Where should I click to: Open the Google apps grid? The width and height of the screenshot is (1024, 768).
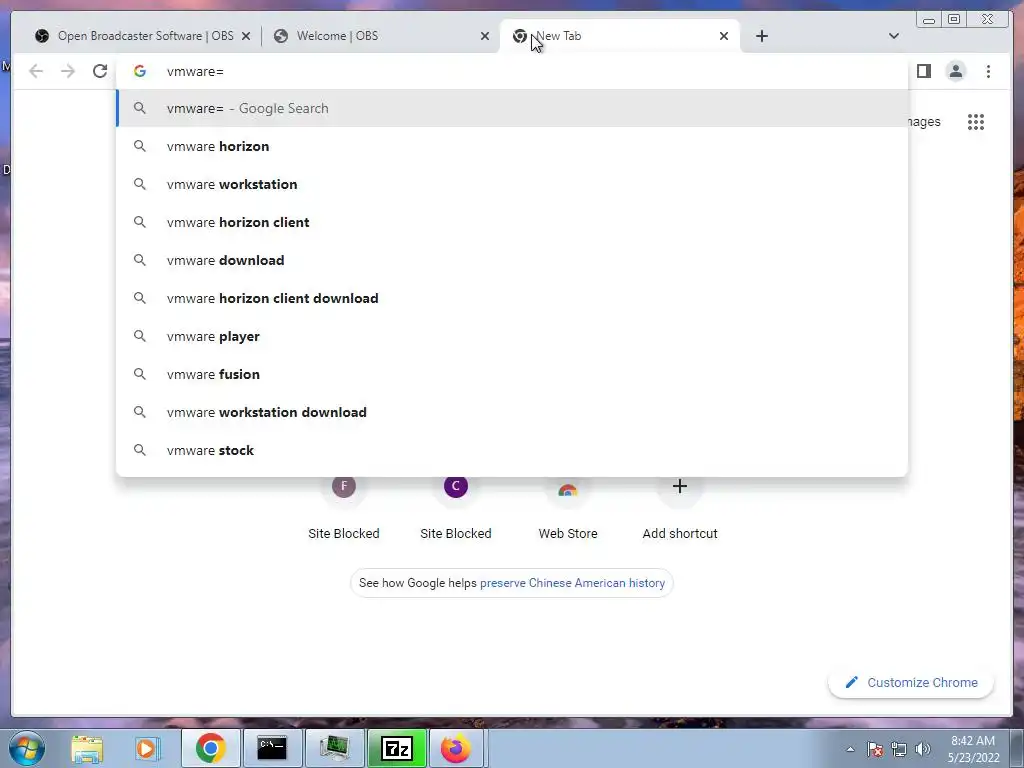click(976, 122)
